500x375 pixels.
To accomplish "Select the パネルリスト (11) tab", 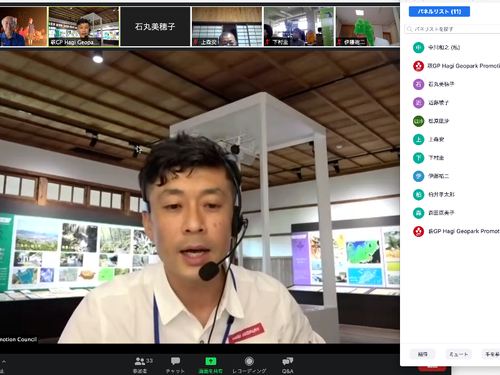I will [439, 12].
